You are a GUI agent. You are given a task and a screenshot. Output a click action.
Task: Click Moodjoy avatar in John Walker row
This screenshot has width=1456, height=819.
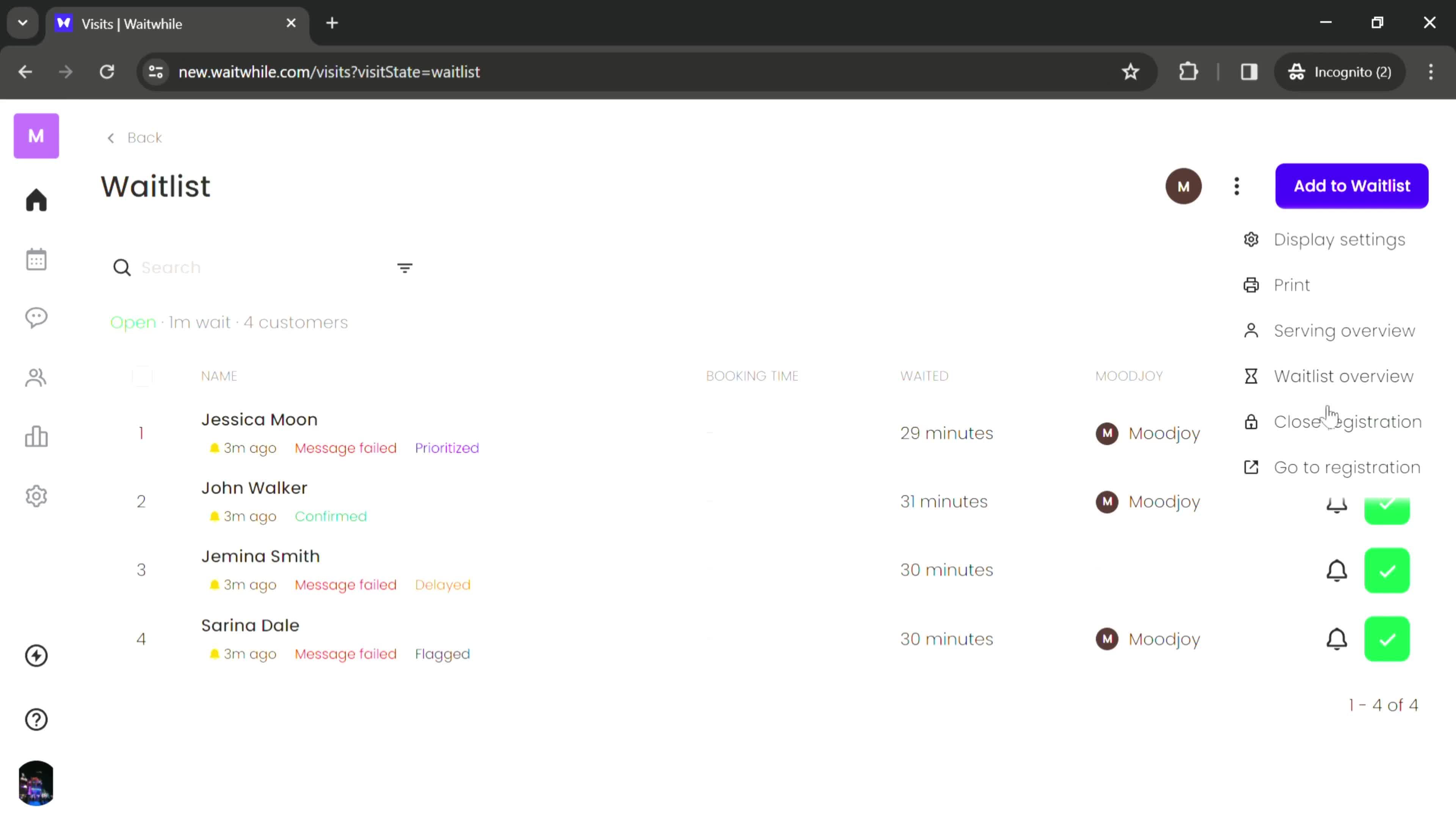tap(1107, 501)
